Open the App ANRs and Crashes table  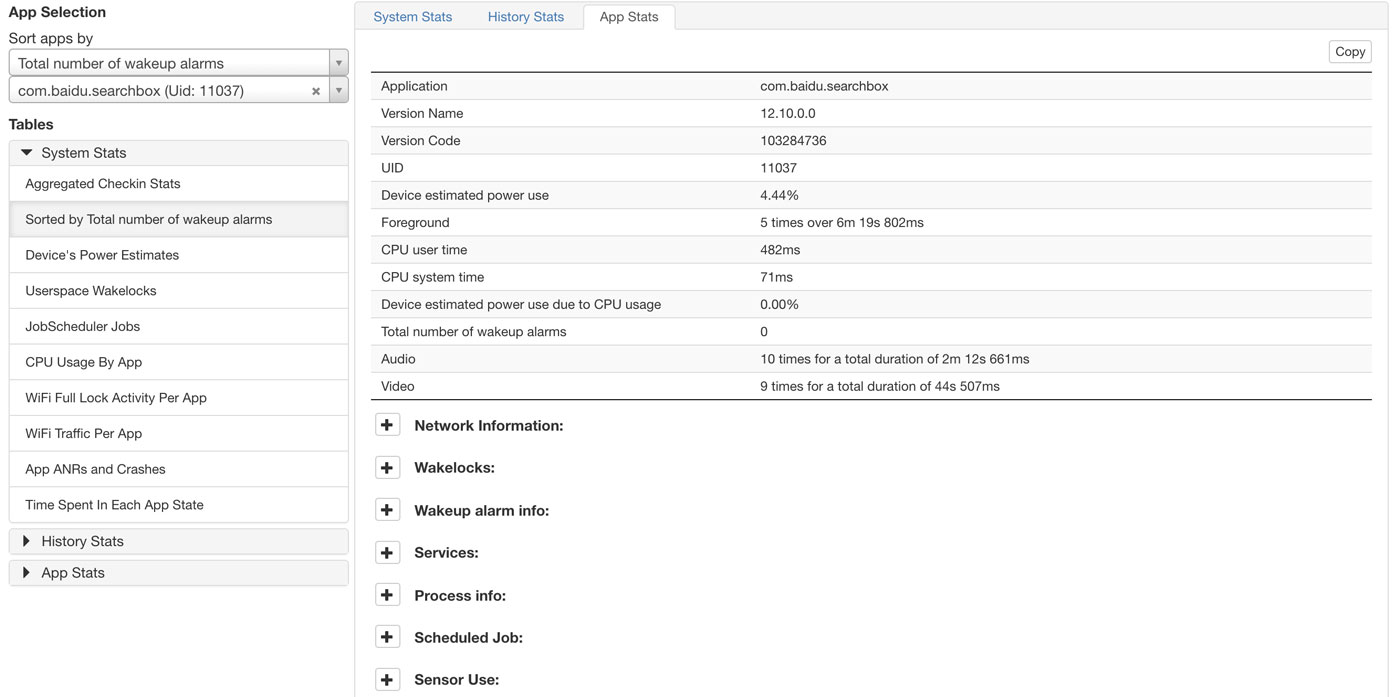94,468
